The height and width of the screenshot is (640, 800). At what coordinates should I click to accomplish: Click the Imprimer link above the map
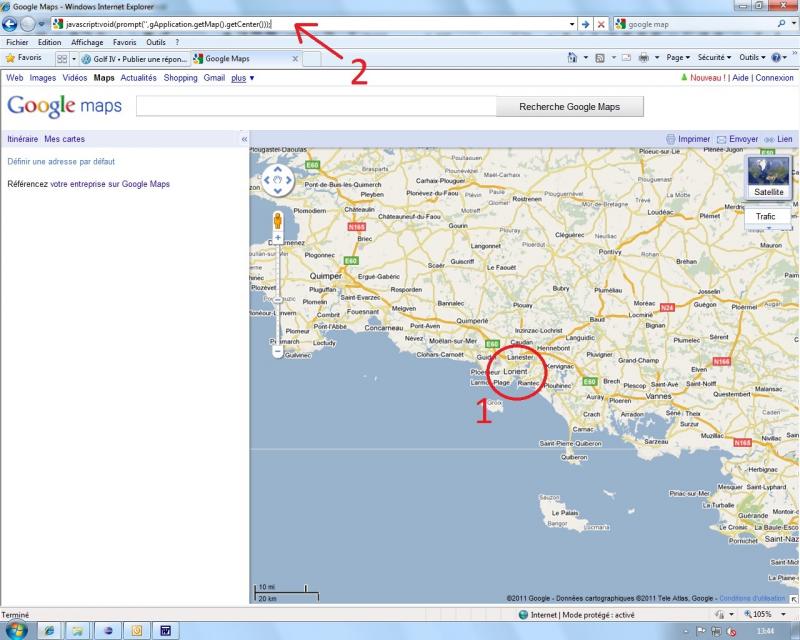point(694,139)
